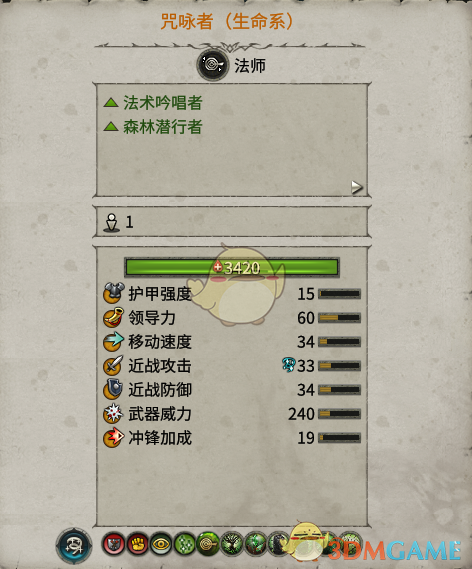The height and width of the screenshot is (569, 472).
Task: Click the 武器威力 stat bar showing 240
Action: point(340,414)
